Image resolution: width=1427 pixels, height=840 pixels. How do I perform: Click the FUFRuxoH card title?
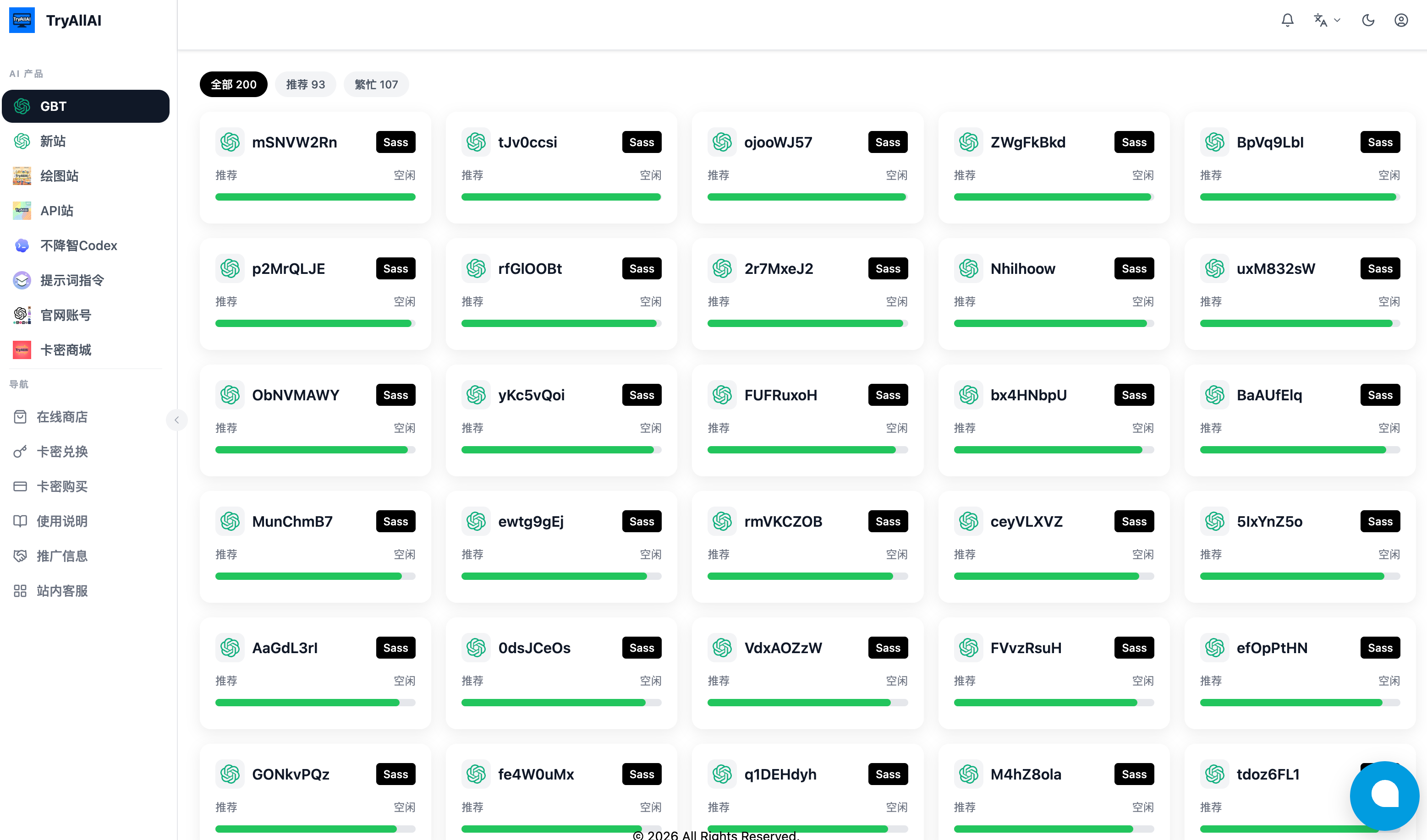(x=780, y=395)
